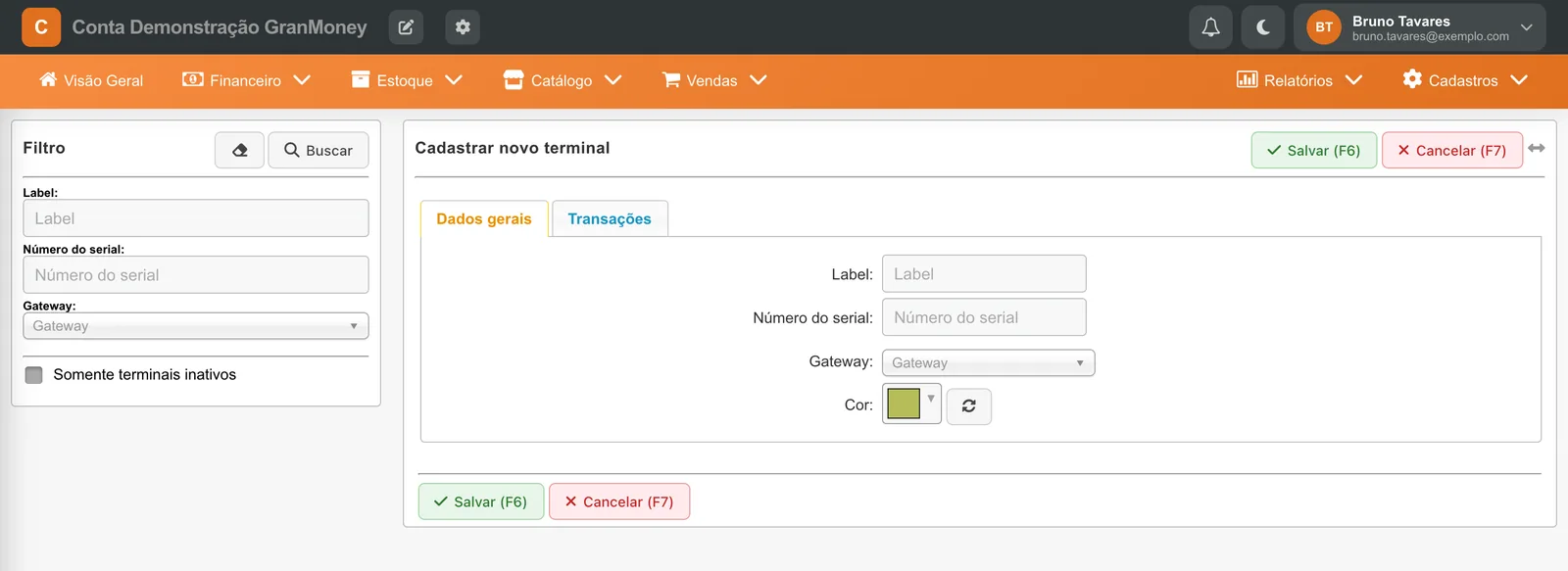Go to Visão Geral home
The image size is (1568, 571).
click(91, 80)
